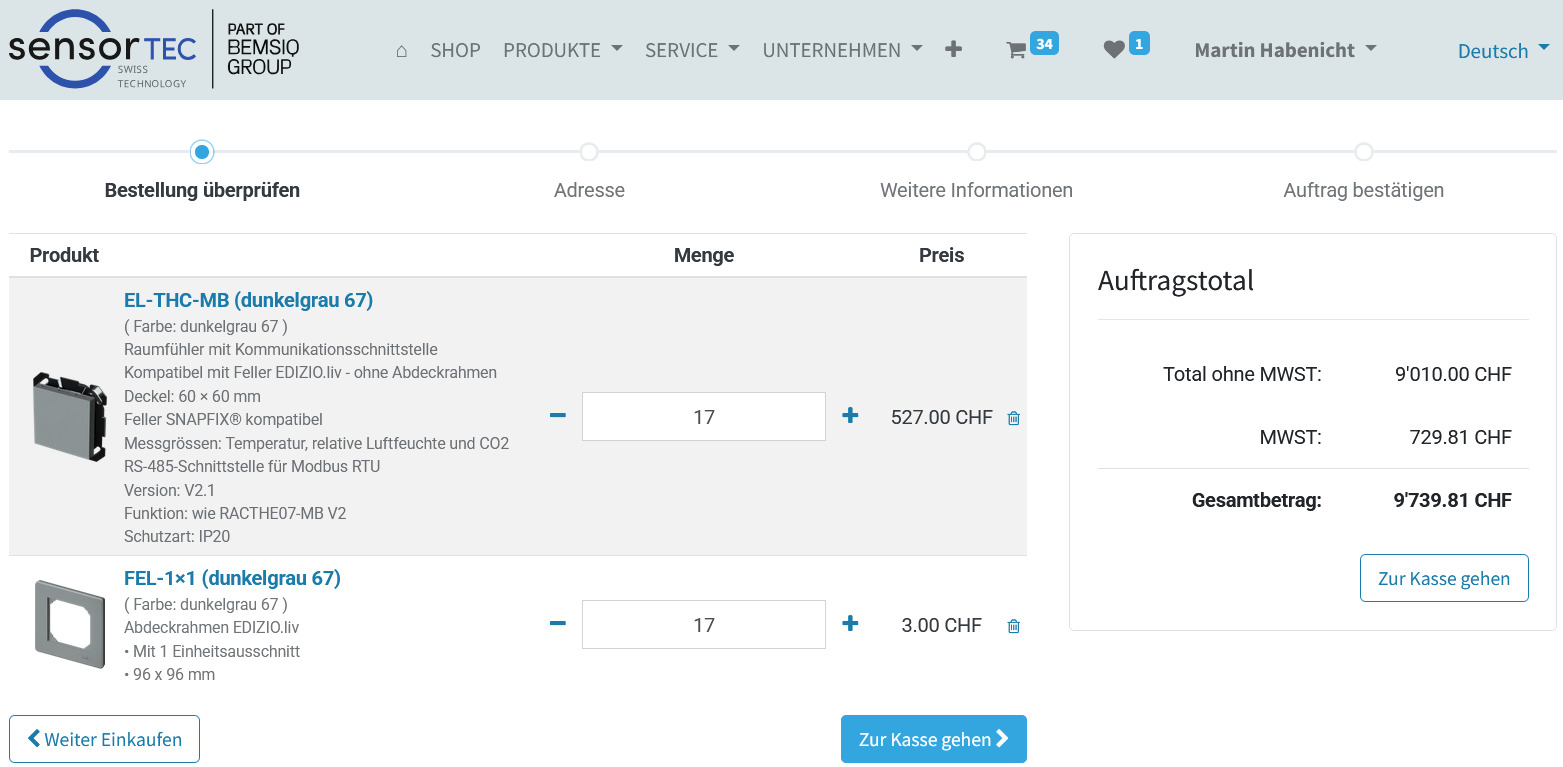Click the Total ohne MWST 9'010.00 CHF value

pyautogui.click(x=1453, y=374)
